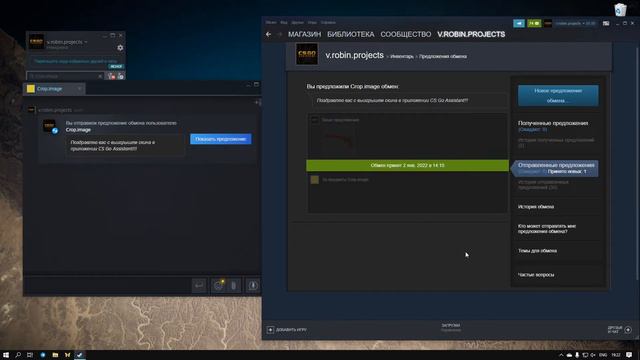Image resolution: width=640 pixels, height=360 pixels.
Task: Open File Explorer from the taskbar
Action: tap(55, 355)
